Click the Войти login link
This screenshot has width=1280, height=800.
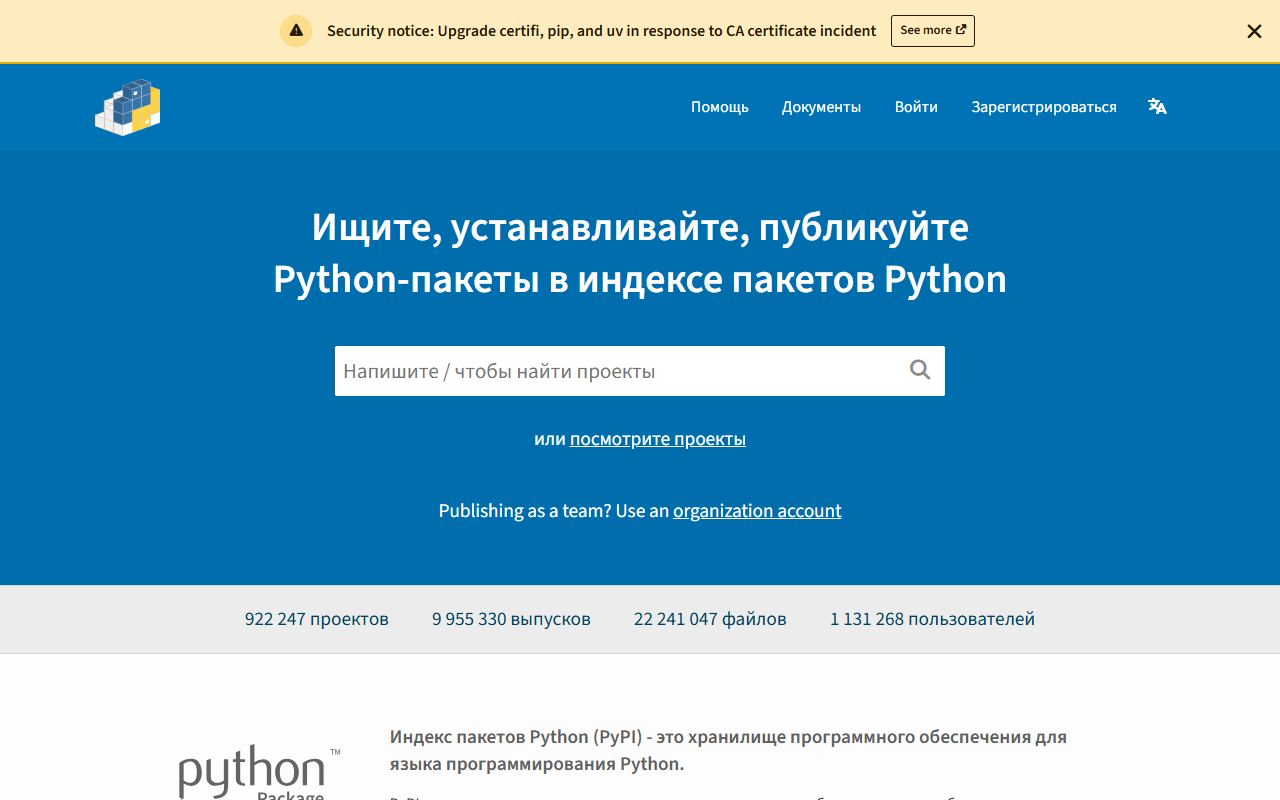[x=916, y=107]
